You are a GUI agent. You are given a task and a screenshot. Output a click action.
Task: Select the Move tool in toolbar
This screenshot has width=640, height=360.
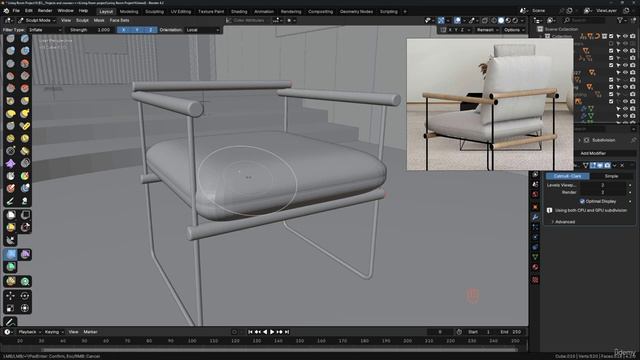pyautogui.click(x=11, y=296)
